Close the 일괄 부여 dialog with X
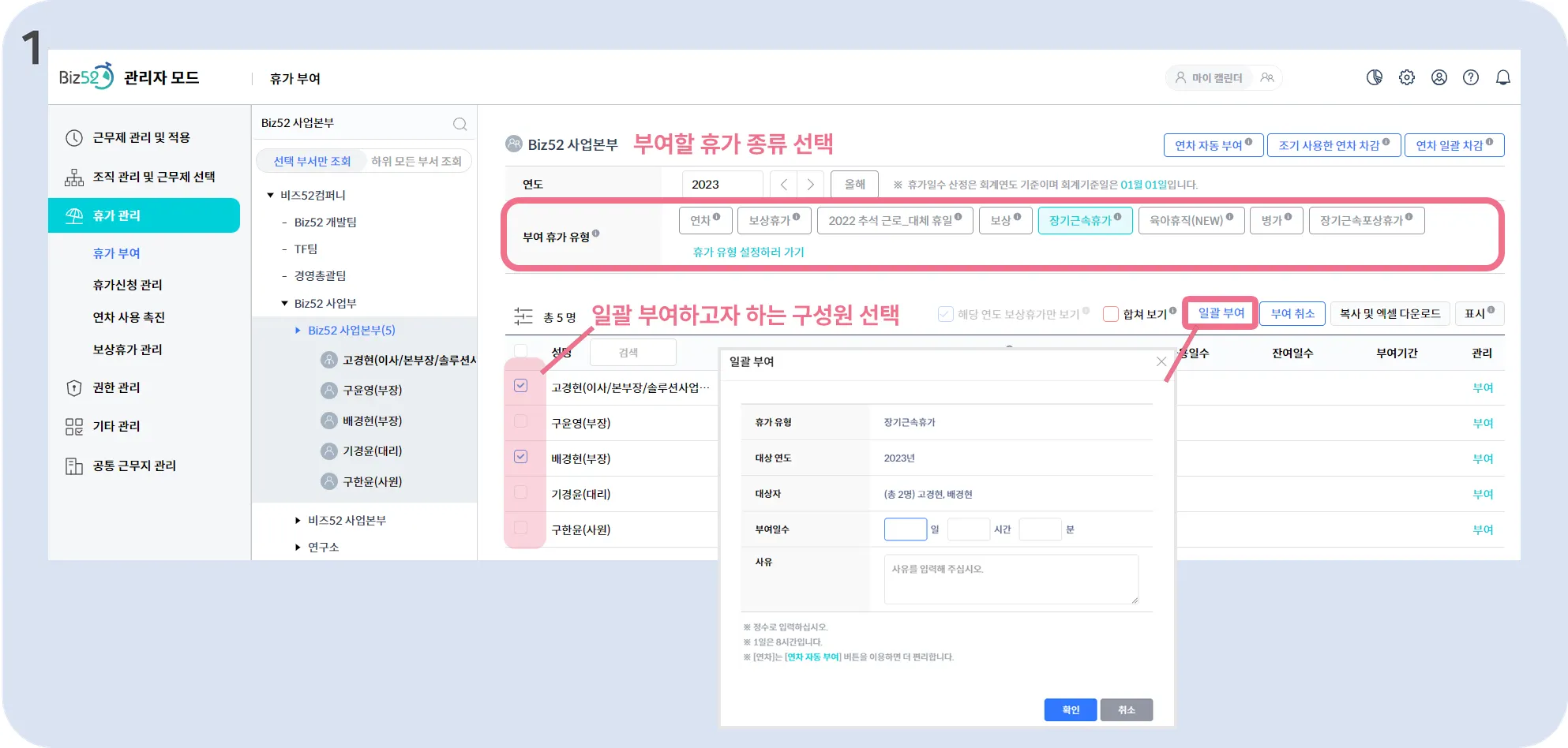1568x748 pixels. pos(1161,361)
